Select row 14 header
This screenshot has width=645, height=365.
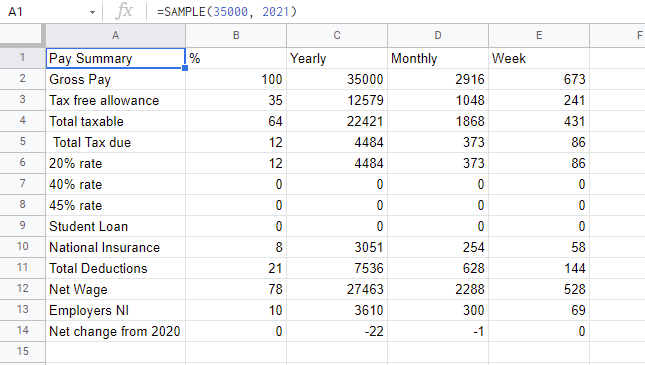click(23, 331)
